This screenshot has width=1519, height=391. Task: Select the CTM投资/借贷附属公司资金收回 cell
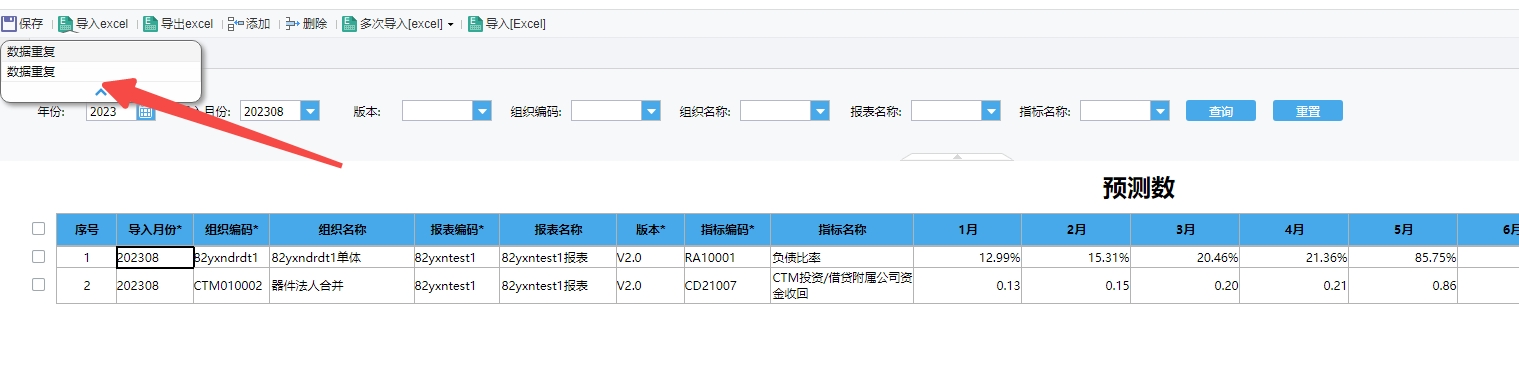point(841,285)
